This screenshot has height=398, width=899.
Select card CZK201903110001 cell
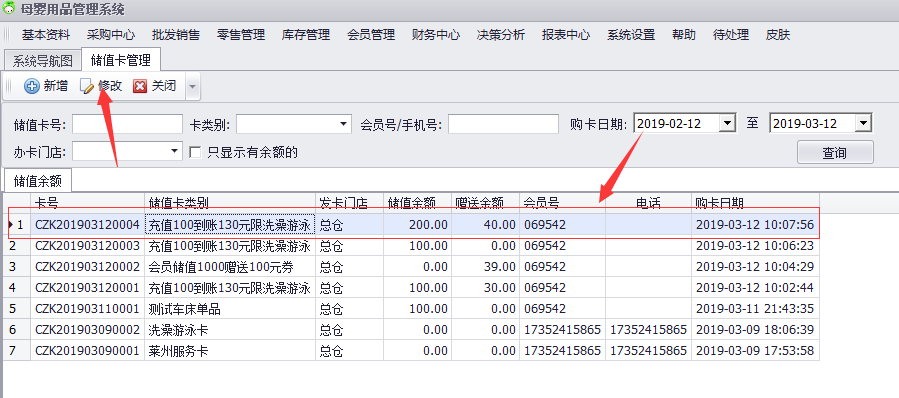click(x=87, y=309)
